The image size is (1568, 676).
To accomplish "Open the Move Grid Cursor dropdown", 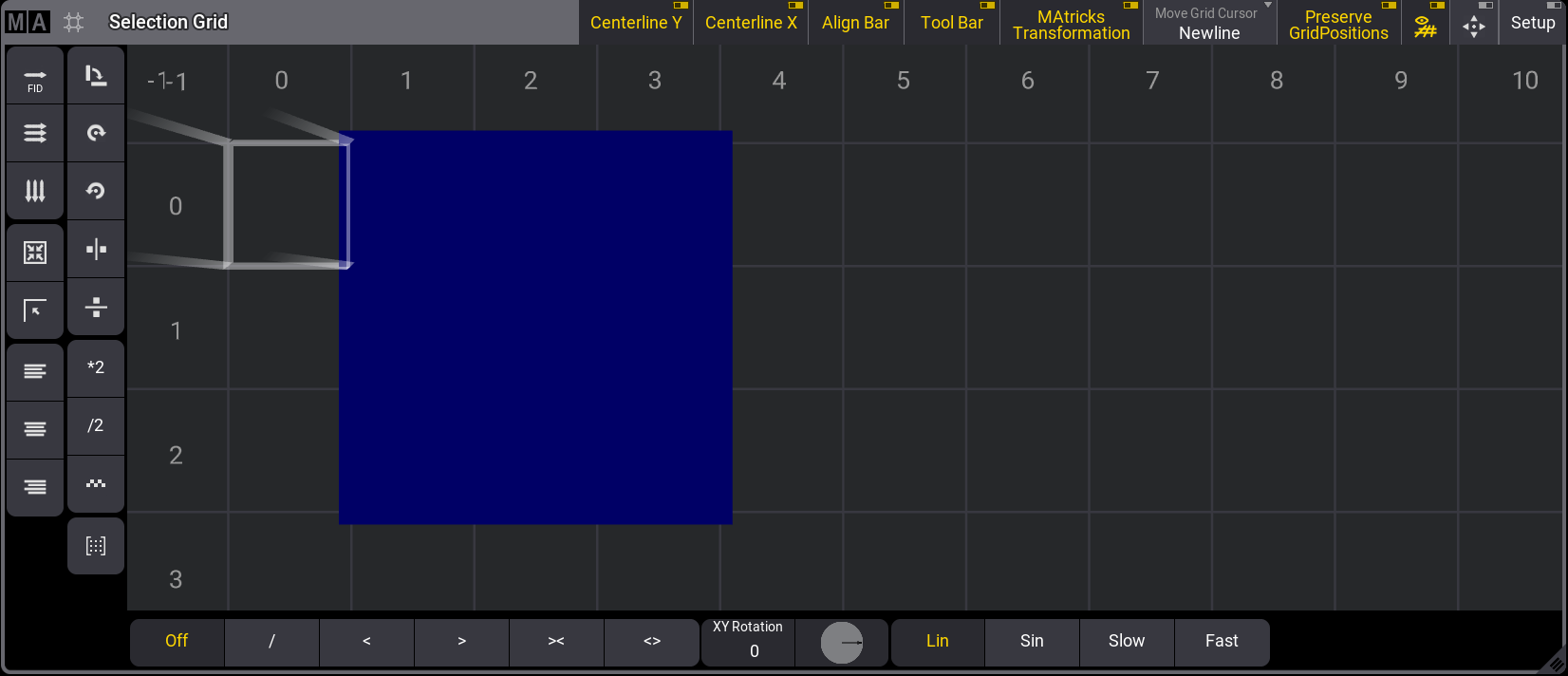I will [x=1209, y=24].
